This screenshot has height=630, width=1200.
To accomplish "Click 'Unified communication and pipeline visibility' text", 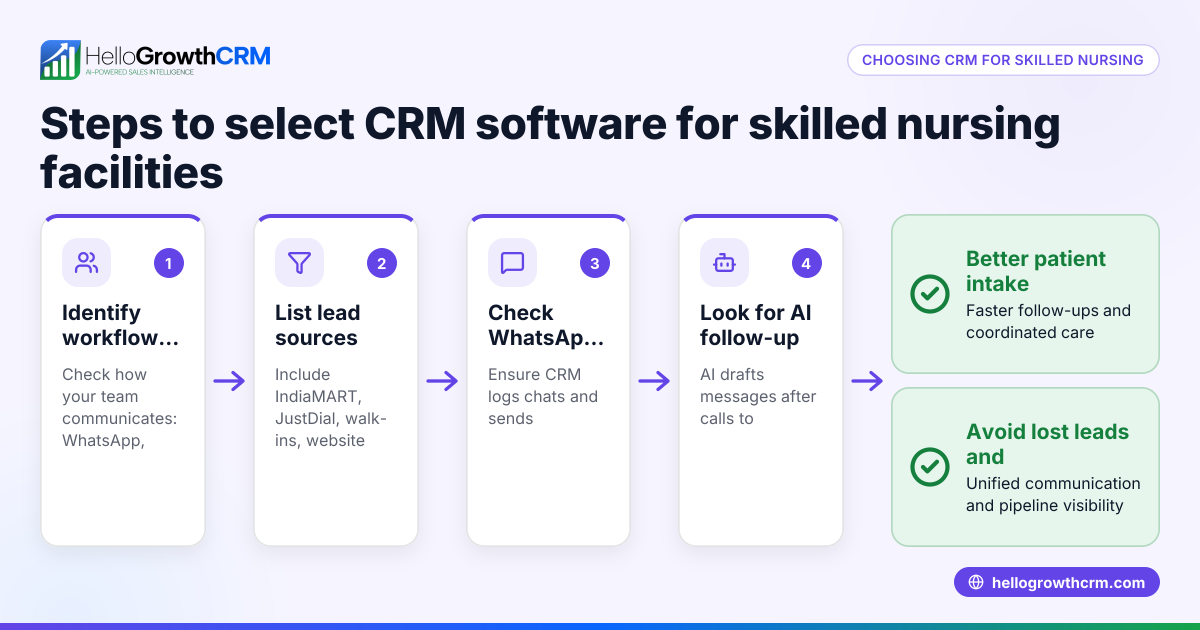I will [x=1053, y=494].
